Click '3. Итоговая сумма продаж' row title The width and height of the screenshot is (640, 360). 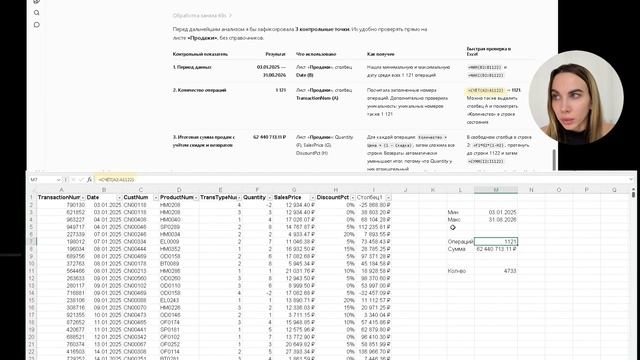click(204, 141)
